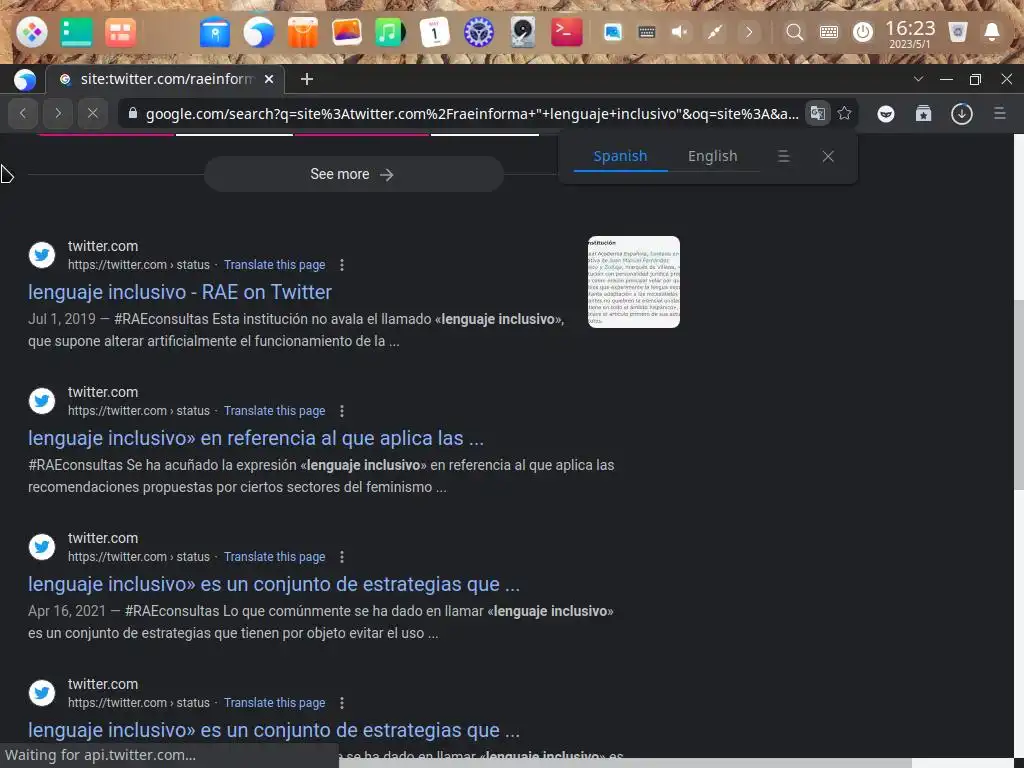Open 'en referencia al que aplica las' result
This screenshot has height=768, width=1024.
[256, 438]
